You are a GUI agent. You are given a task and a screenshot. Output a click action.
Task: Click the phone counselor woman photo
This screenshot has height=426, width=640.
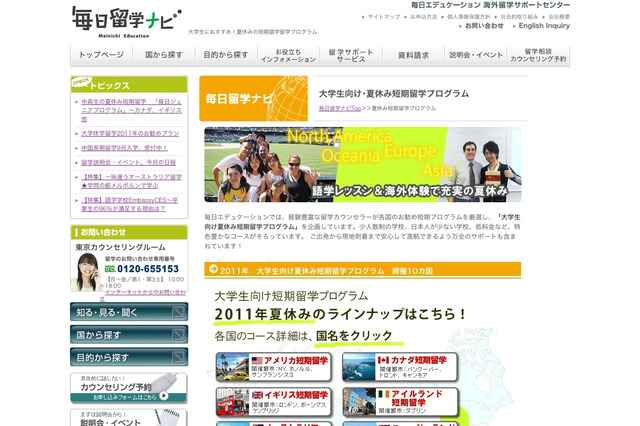[x=86, y=272]
